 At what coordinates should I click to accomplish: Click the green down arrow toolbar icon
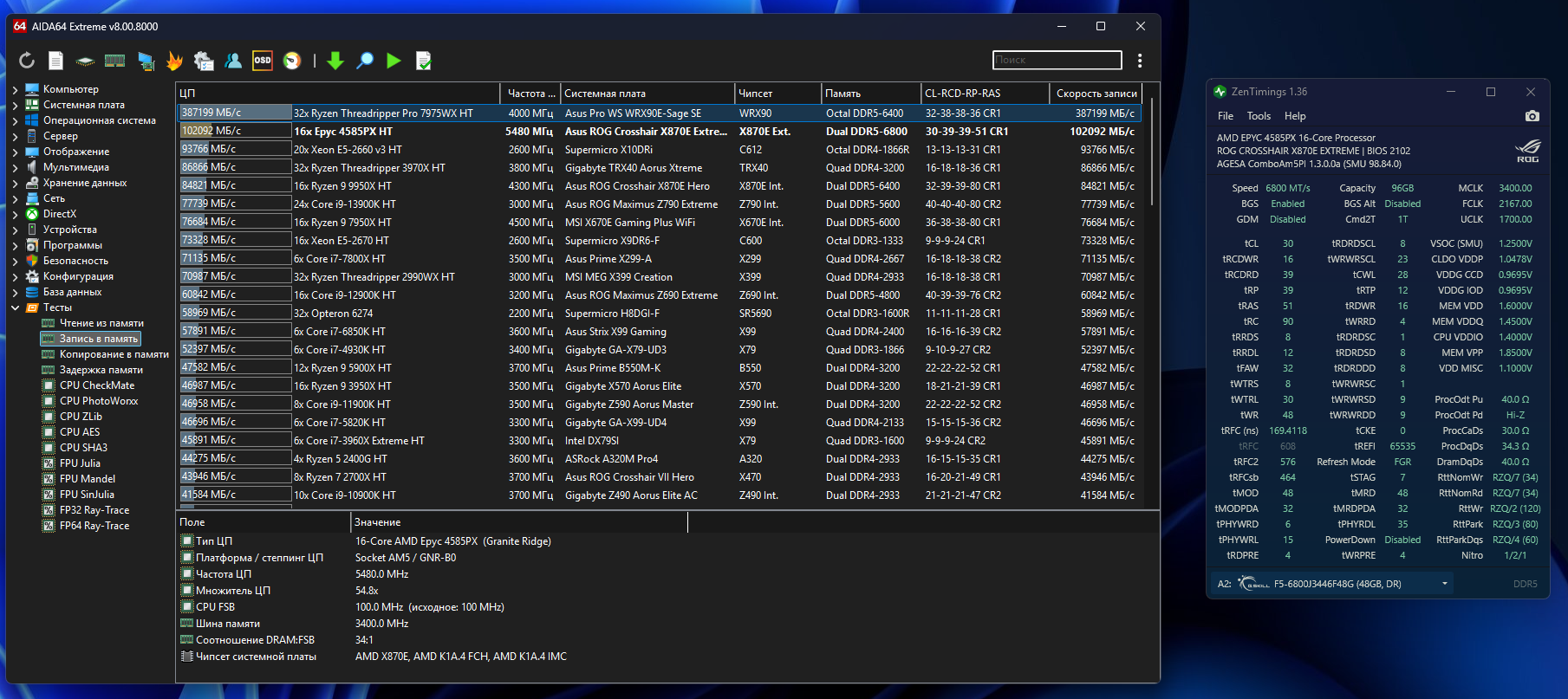pos(335,60)
